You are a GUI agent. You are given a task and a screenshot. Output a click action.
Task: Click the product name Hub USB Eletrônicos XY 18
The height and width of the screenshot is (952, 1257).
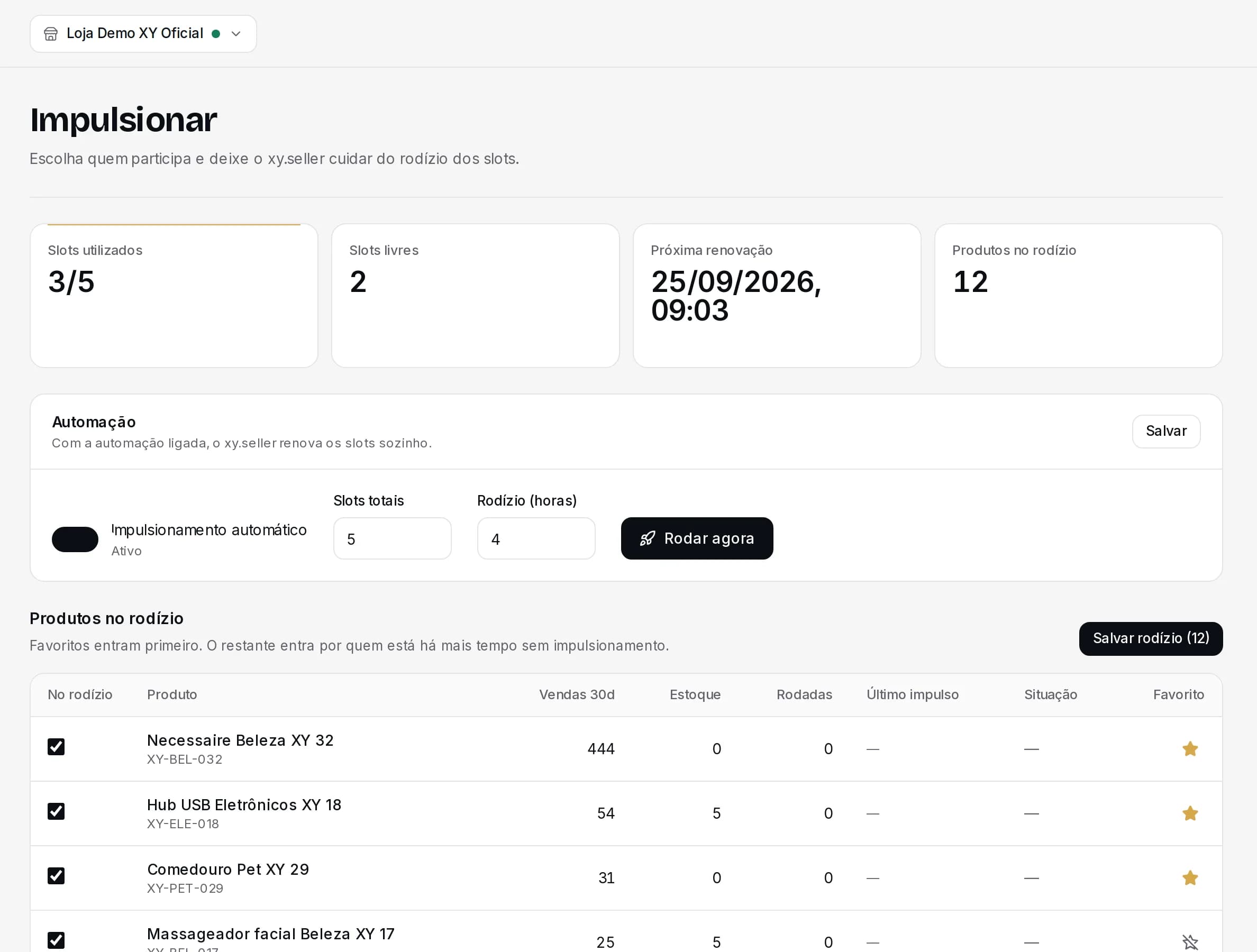244,805
